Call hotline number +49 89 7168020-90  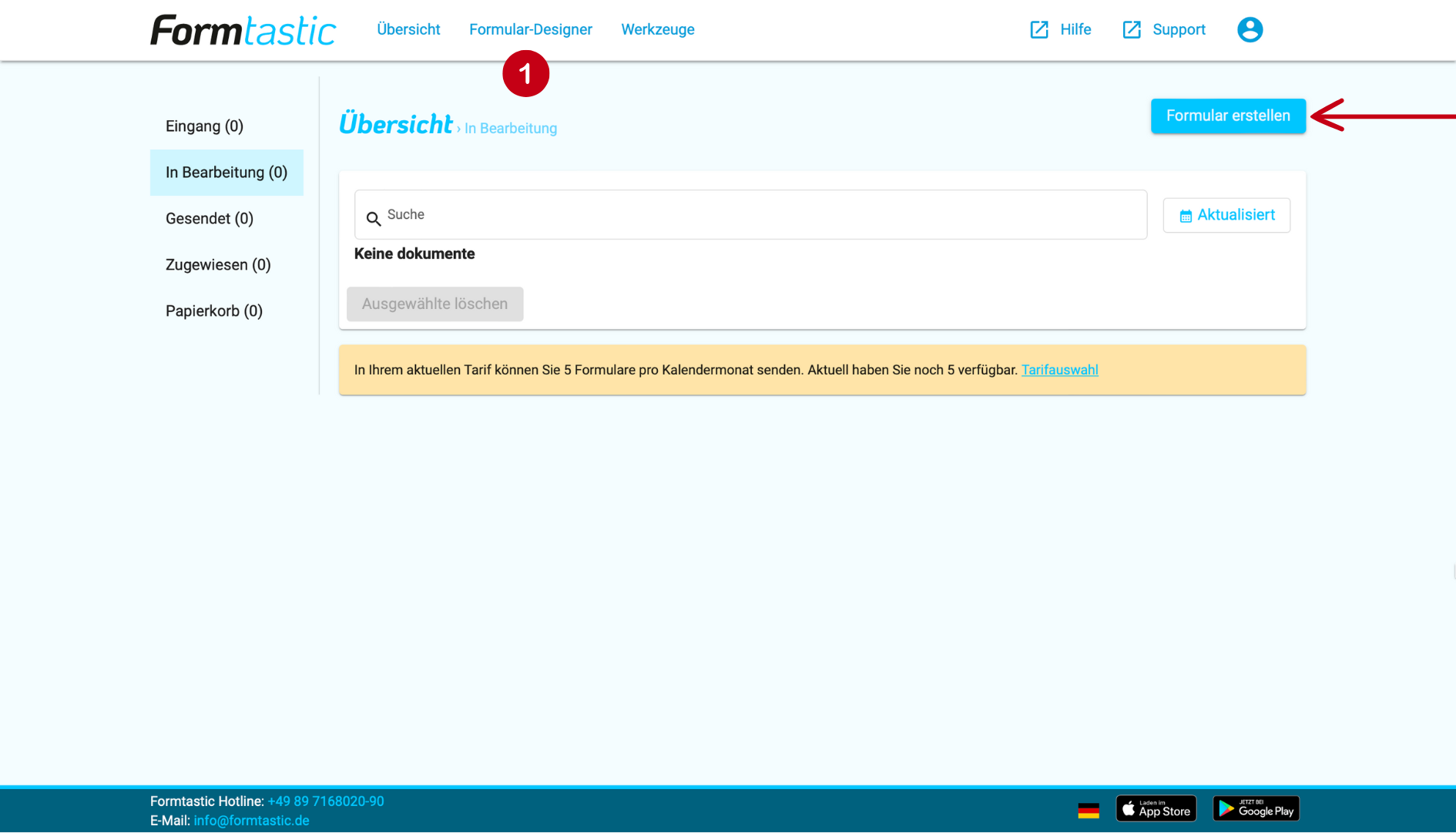click(326, 801)
